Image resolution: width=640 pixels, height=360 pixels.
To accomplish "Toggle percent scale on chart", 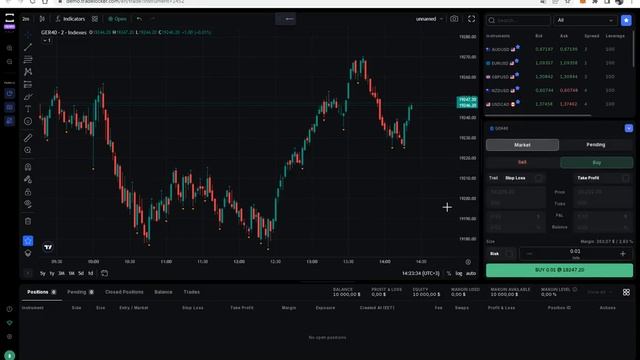I will 449,273.
